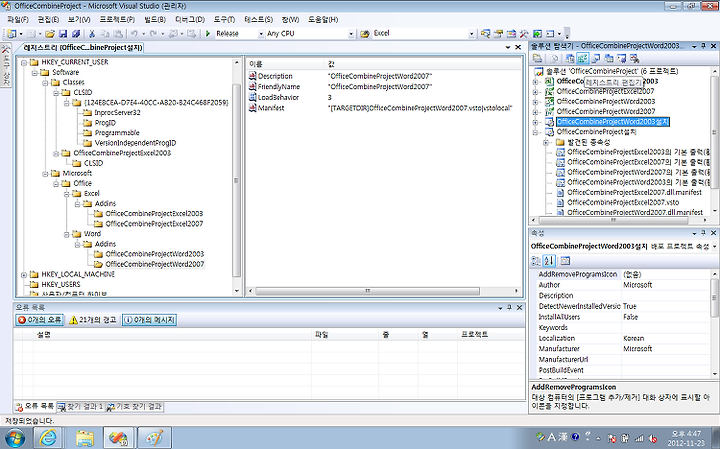
Task: Toggle the 0개의 메시지 messages filter
Action: click(x=149, y=320)
